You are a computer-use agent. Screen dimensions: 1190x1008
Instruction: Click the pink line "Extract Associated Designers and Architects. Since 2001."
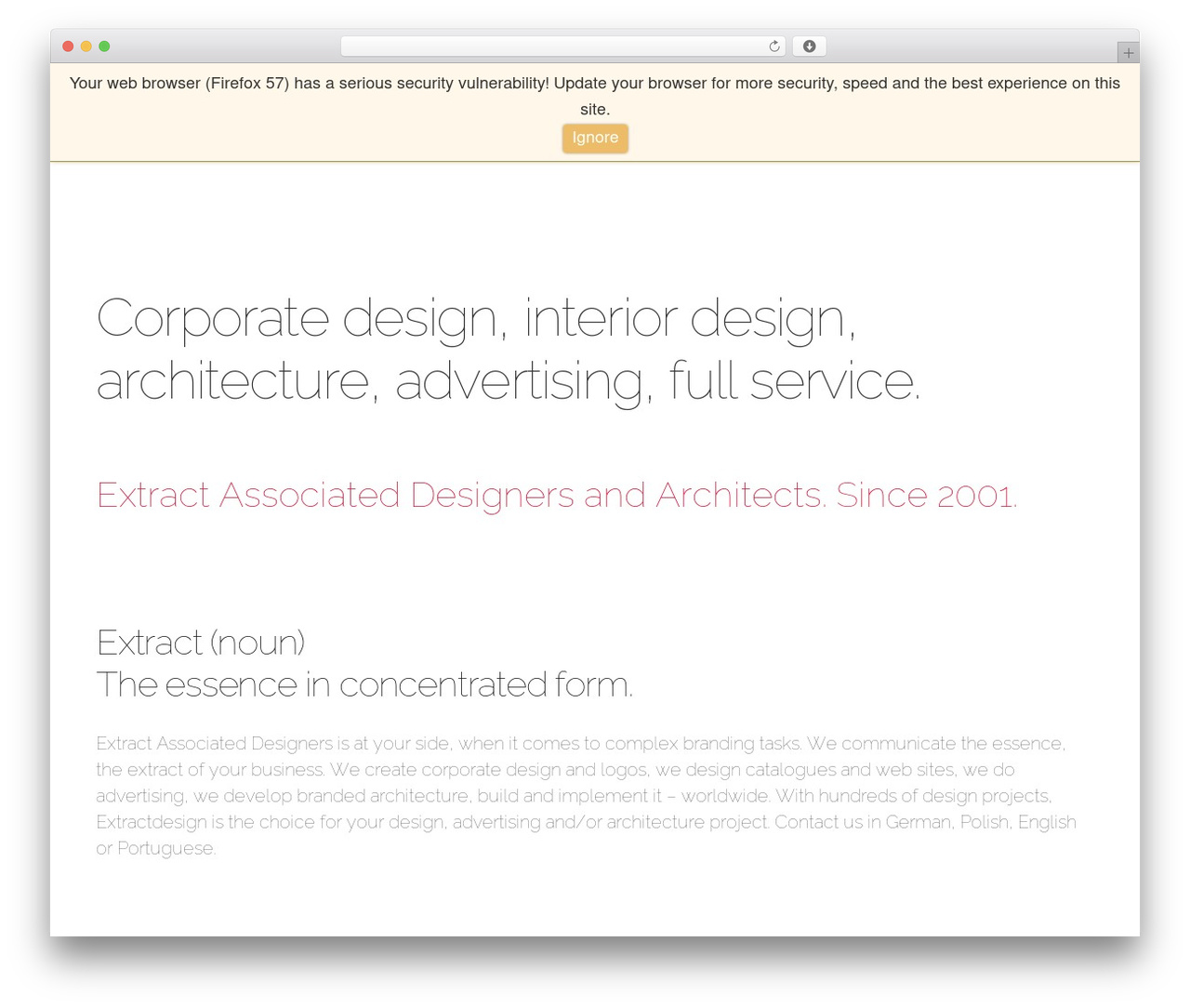tap(557, 495)
